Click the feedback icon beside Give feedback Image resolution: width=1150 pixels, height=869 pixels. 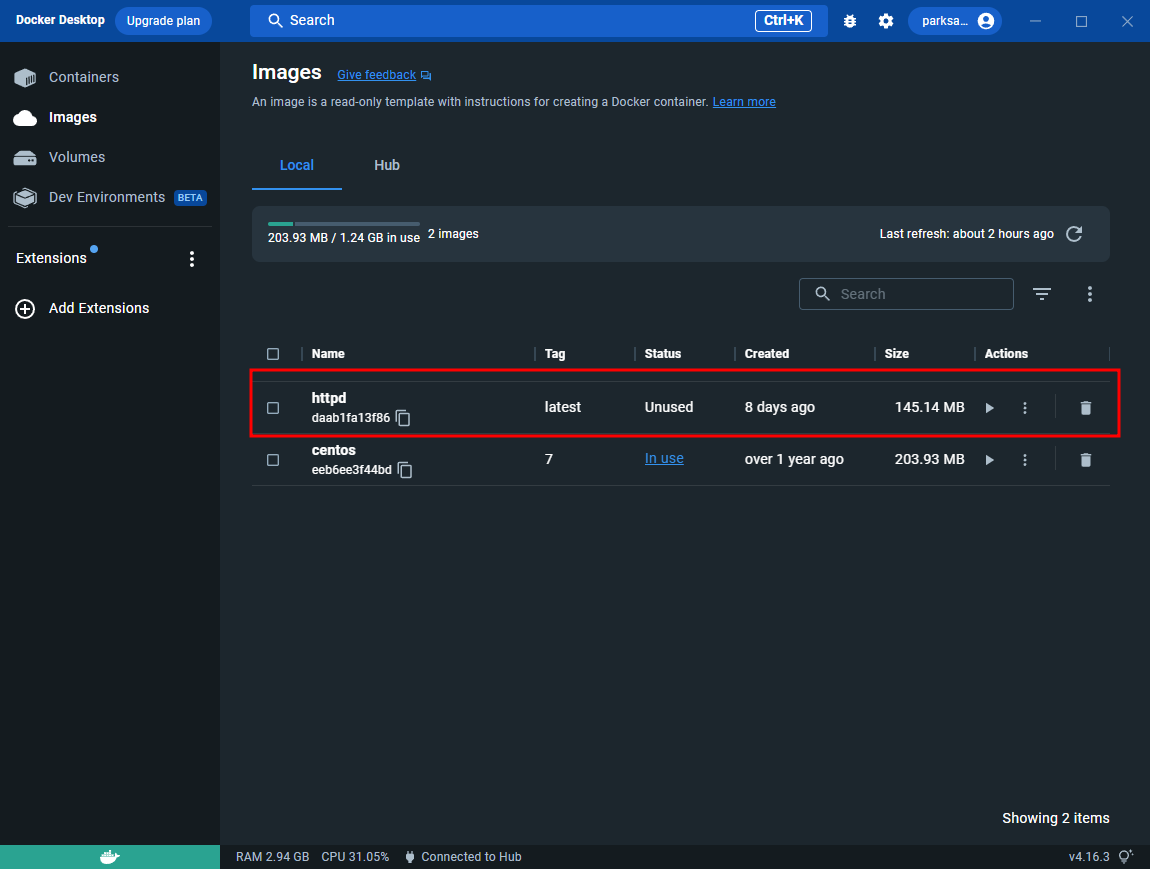pyautogui.click(x=426, y=76)
